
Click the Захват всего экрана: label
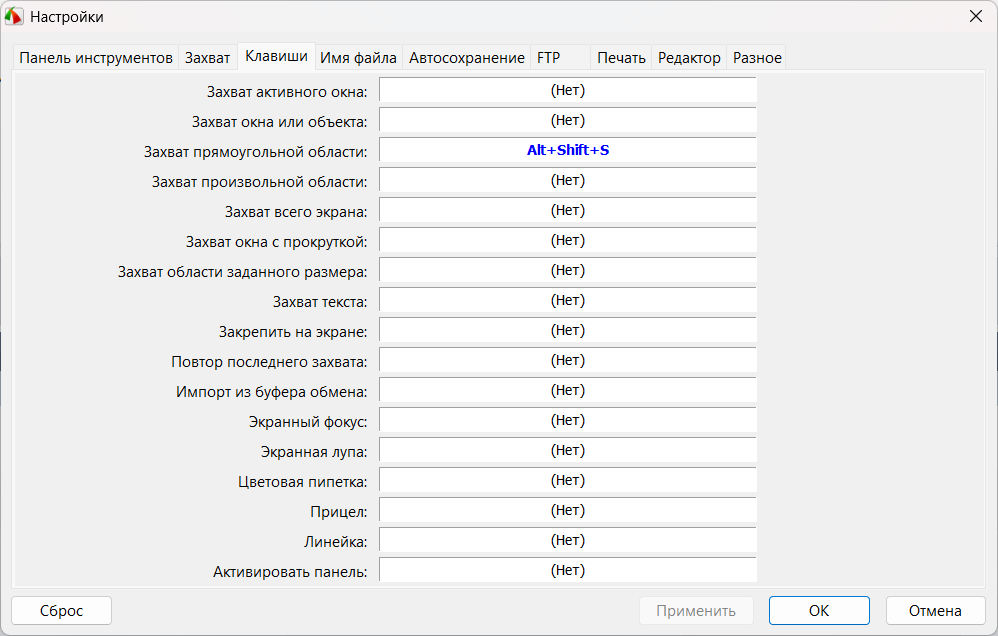coord(296,212)
